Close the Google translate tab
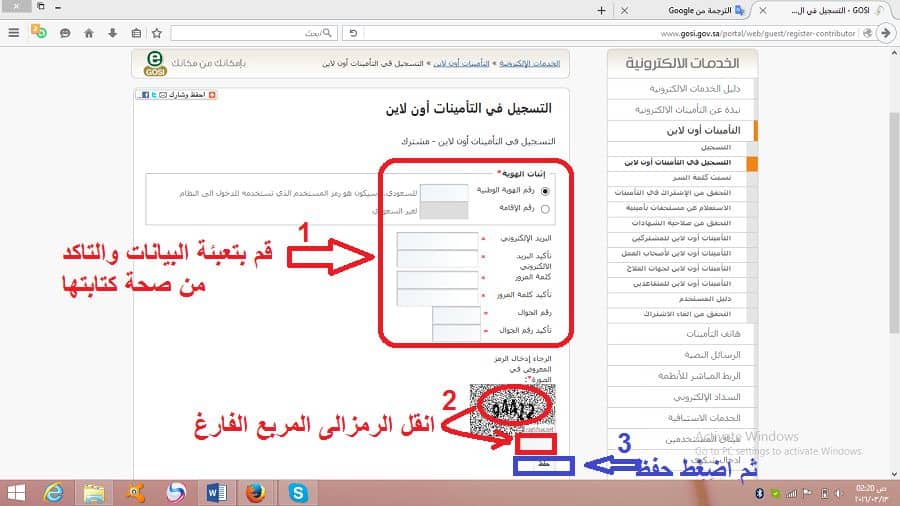The width and height of the screenshot is (900, 506). pyautogui.click(x=624, y=10)
